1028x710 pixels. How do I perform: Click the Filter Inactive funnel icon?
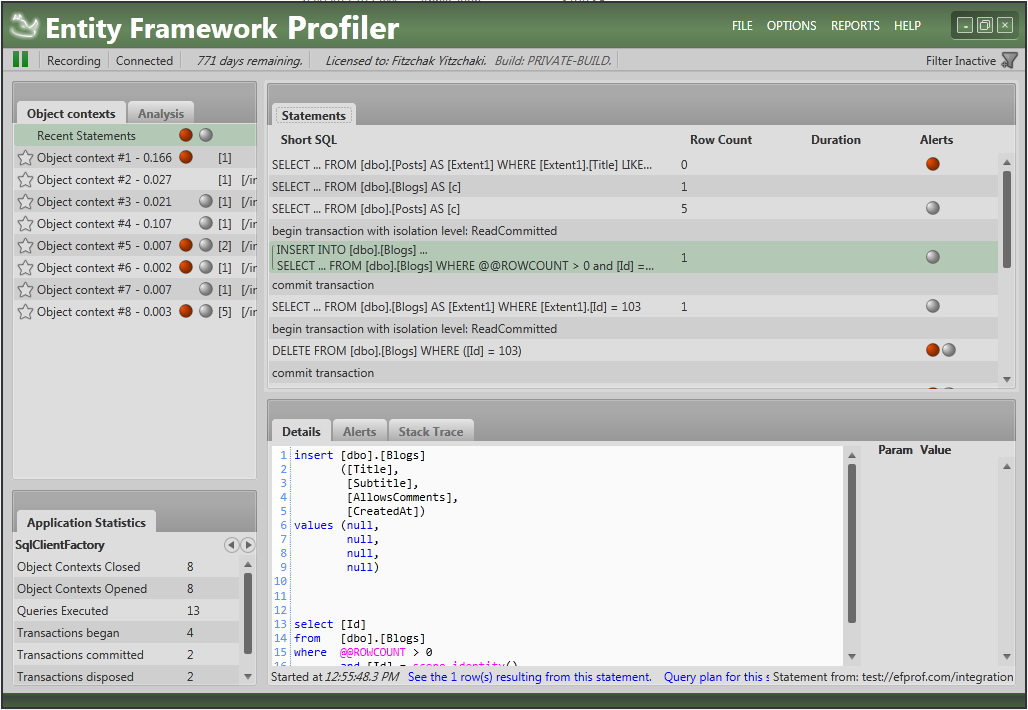click(x=1010, y=61)
